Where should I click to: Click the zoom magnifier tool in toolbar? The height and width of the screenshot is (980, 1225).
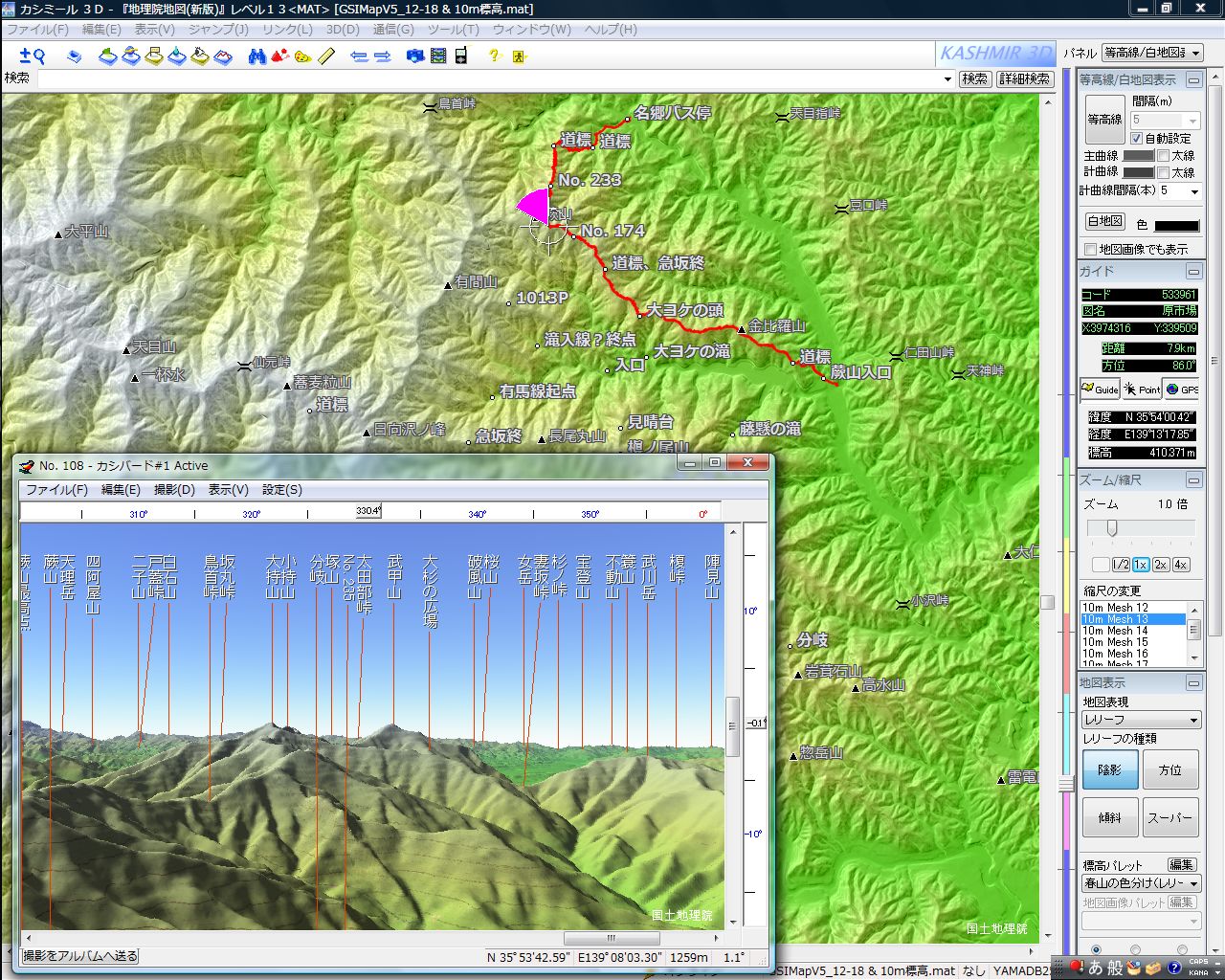[x=33, y=56]
